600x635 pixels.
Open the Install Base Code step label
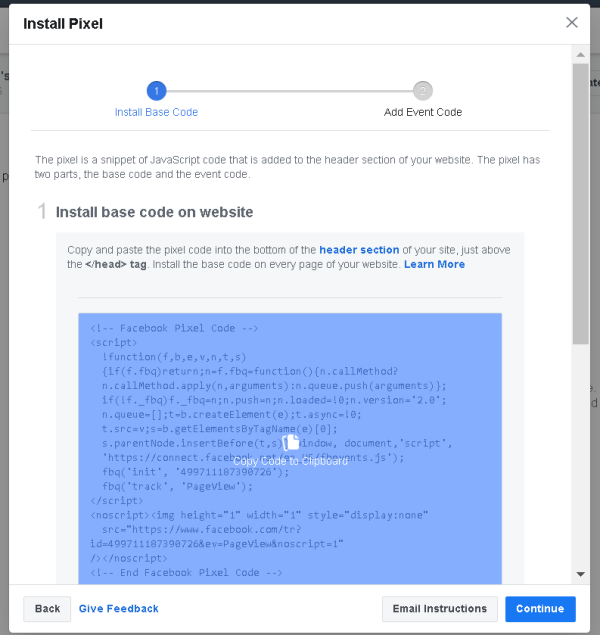click(x=156, y=112)
